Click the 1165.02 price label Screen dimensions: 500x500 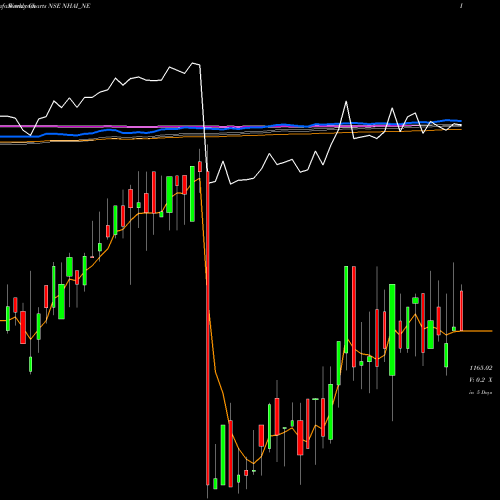coord(481,368)
